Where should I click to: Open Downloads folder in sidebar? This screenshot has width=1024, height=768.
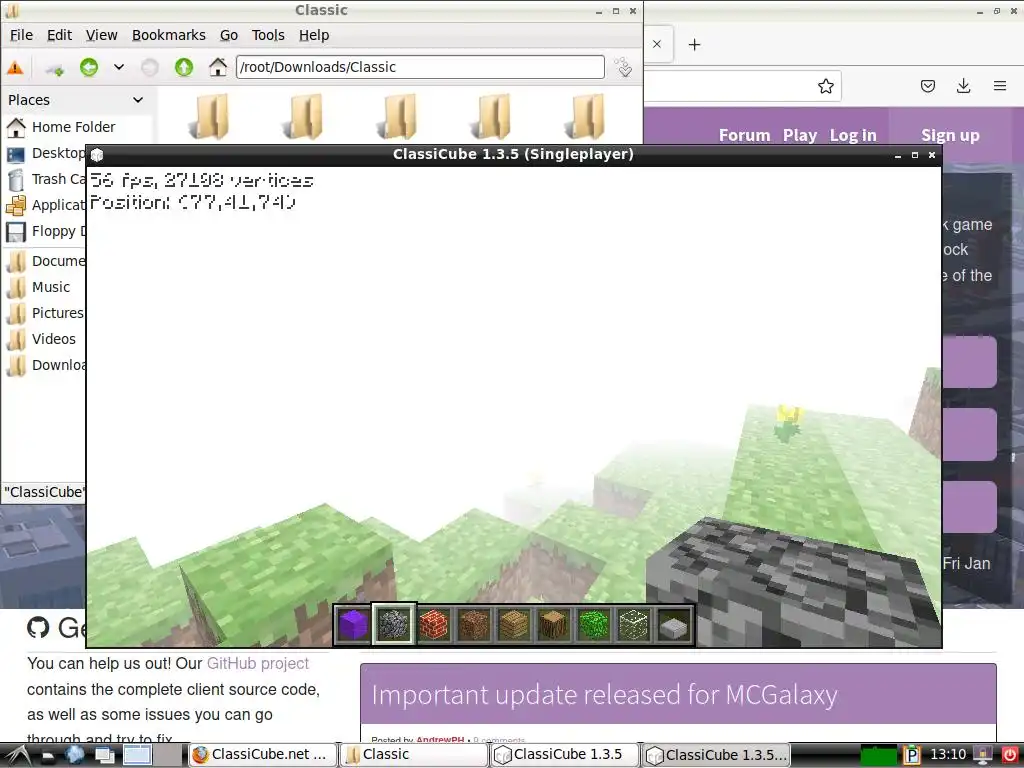click(46, 365)
